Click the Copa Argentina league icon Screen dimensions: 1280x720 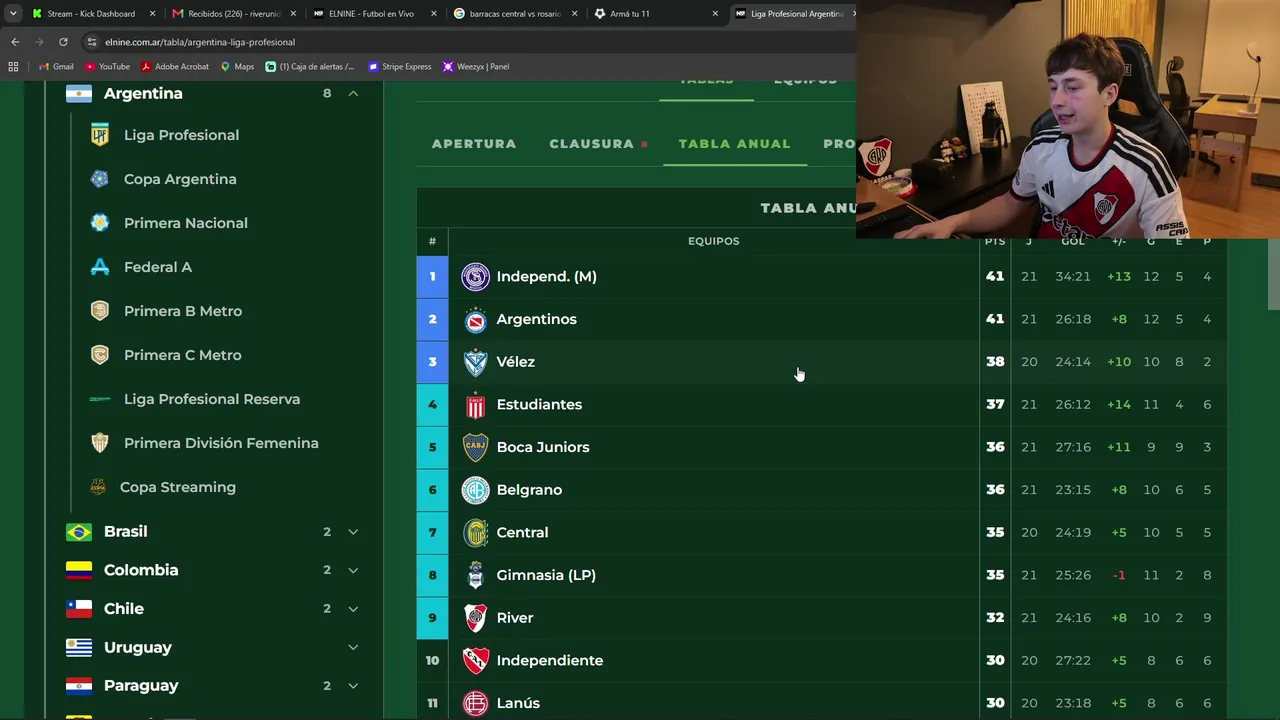point(99,179)
